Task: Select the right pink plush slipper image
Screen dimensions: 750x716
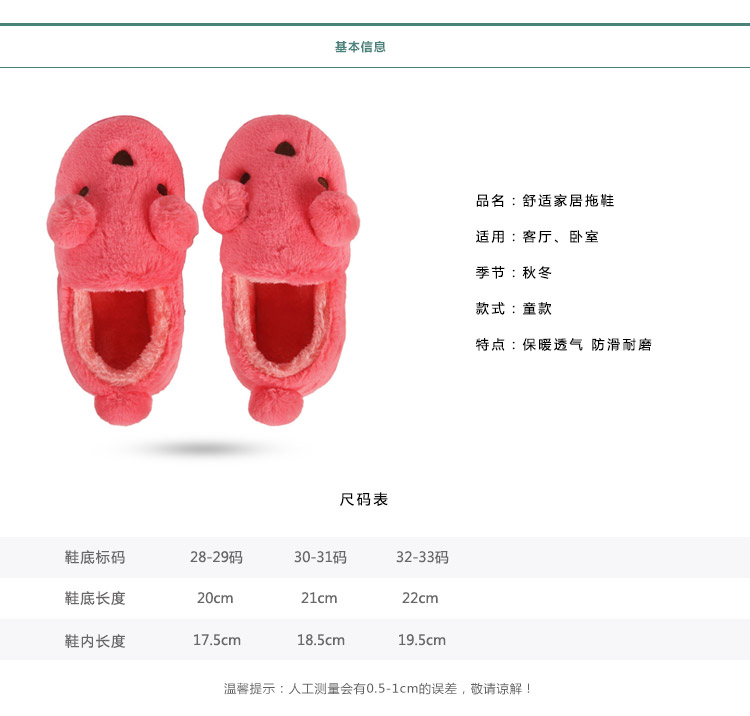Action: coord(281,269)
